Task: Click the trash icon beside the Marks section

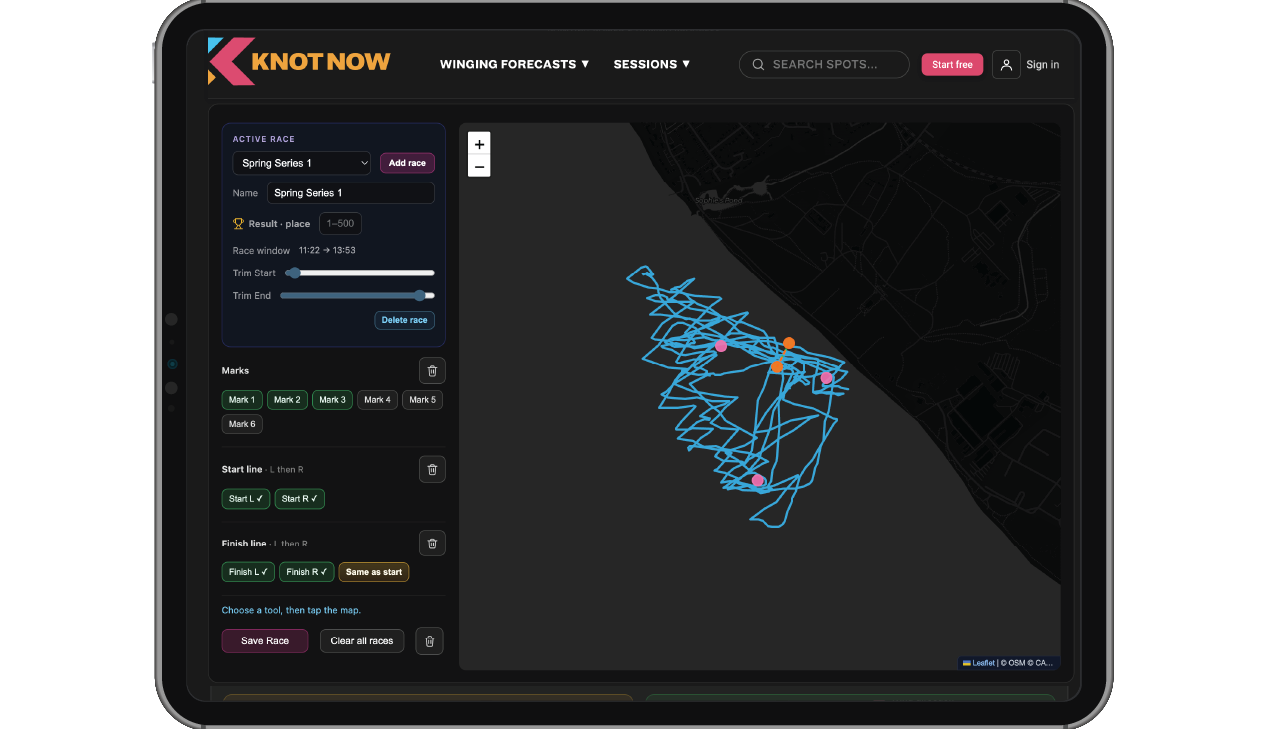Action: [432, 370]
